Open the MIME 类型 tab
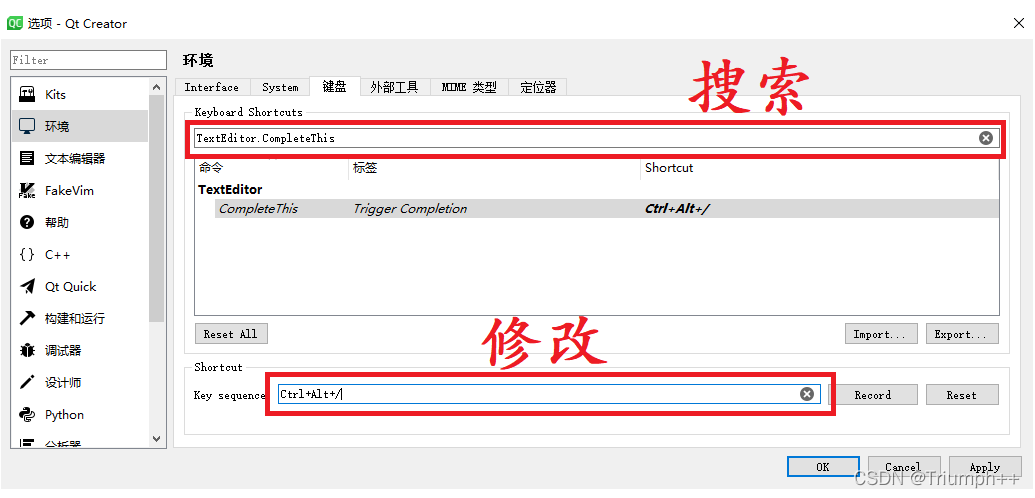The image size is (1035, 498). pyautogui.click(x=469, y=87)
